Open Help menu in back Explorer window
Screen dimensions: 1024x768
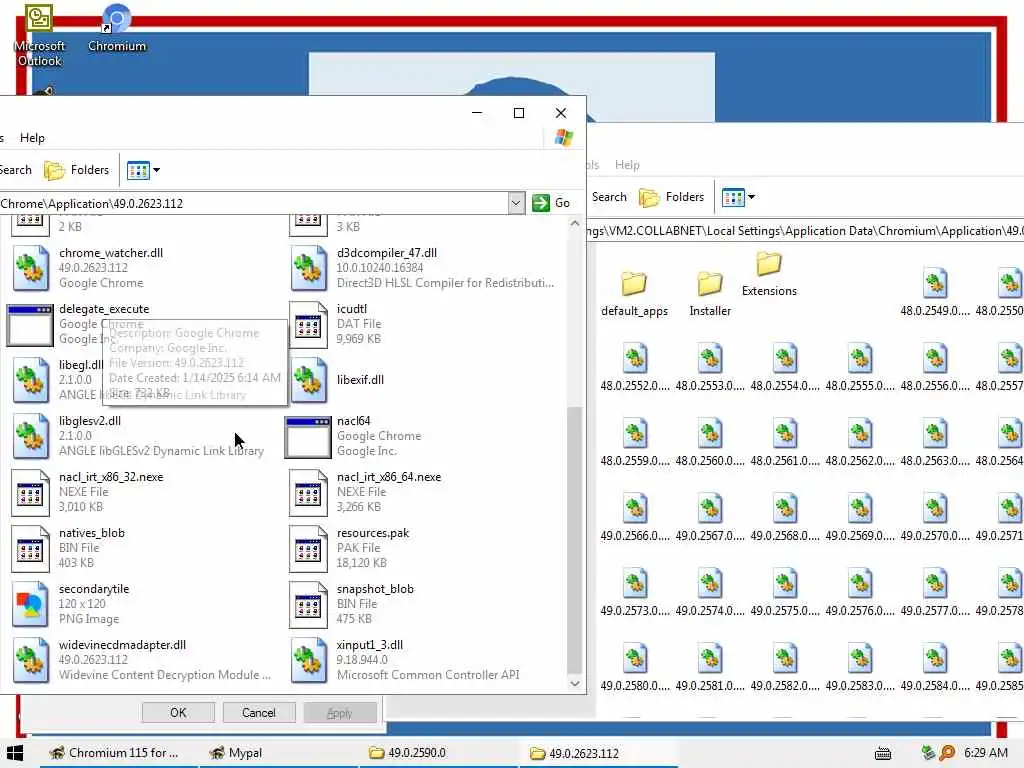[627, 165]
